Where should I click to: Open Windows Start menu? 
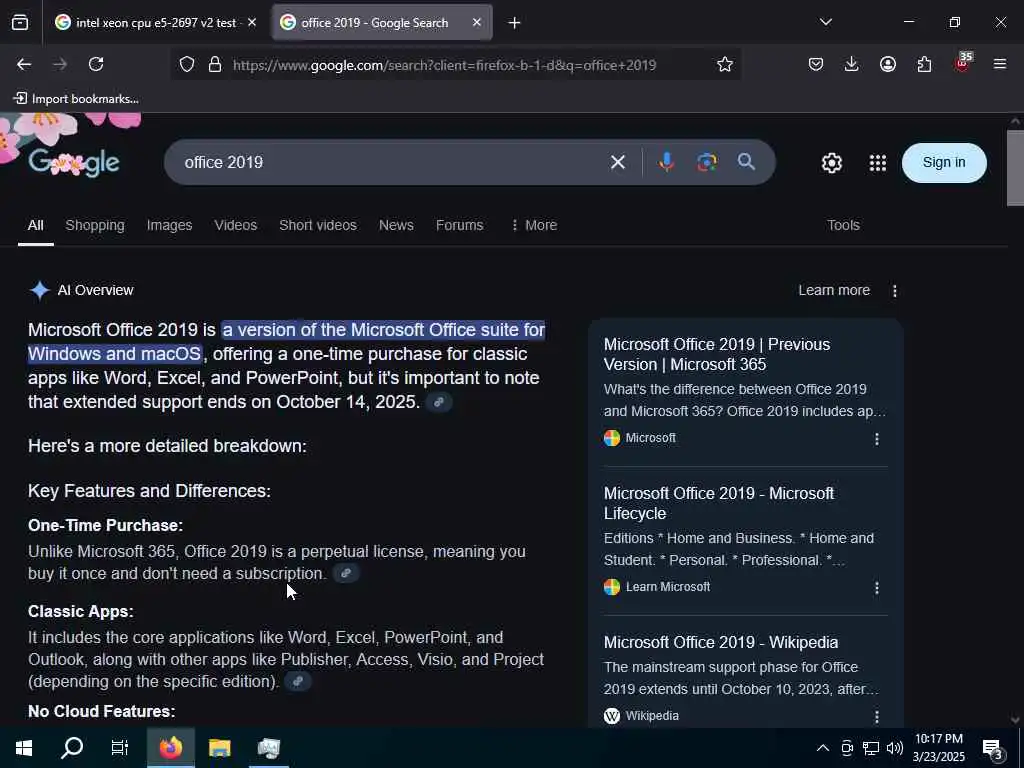(x=24, y=748)
